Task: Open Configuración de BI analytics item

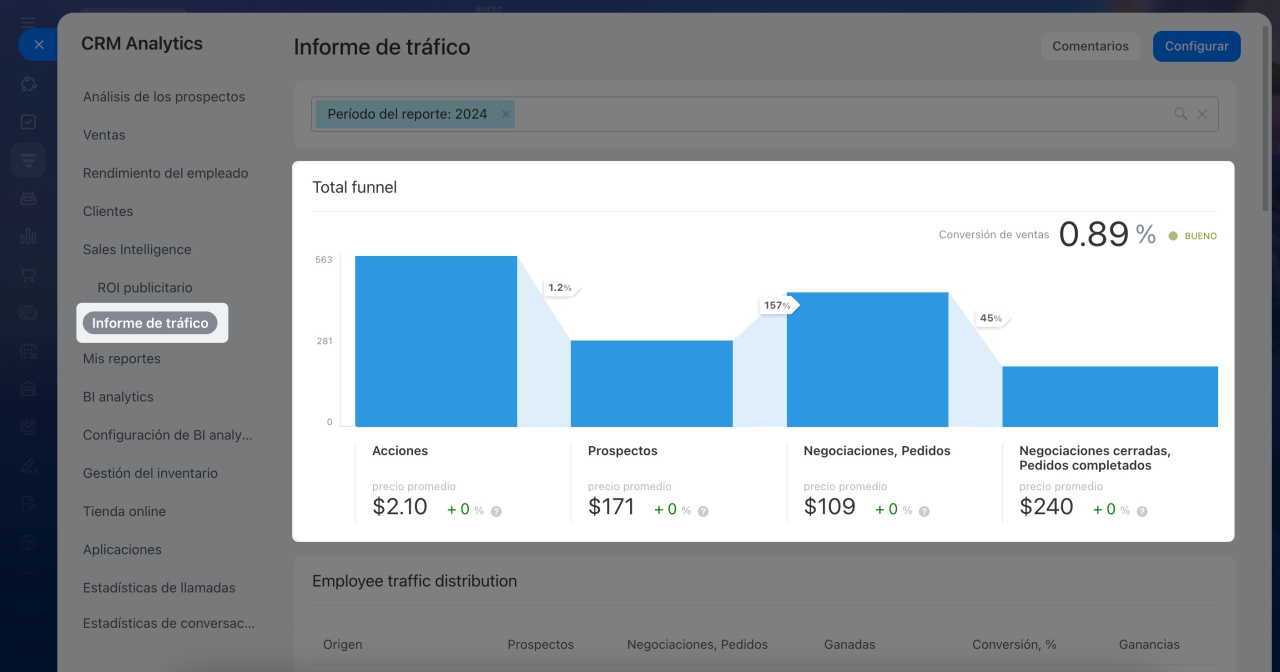Action: 167,435
